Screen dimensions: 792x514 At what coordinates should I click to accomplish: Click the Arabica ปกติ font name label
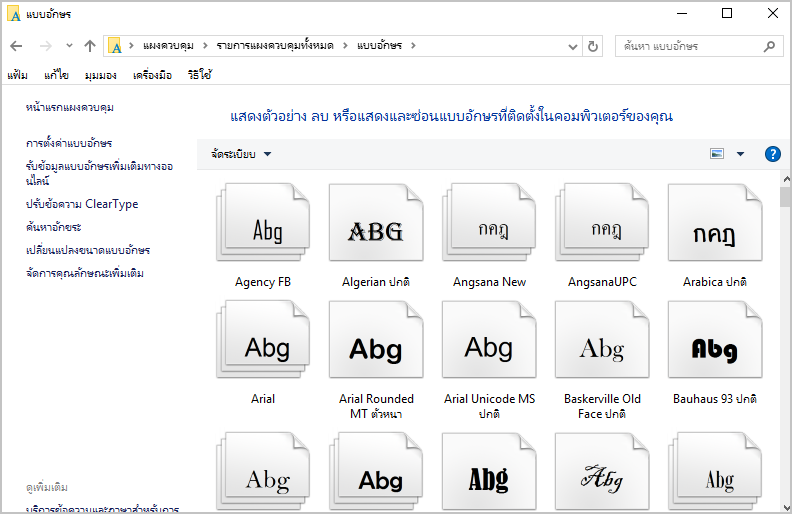715,282
